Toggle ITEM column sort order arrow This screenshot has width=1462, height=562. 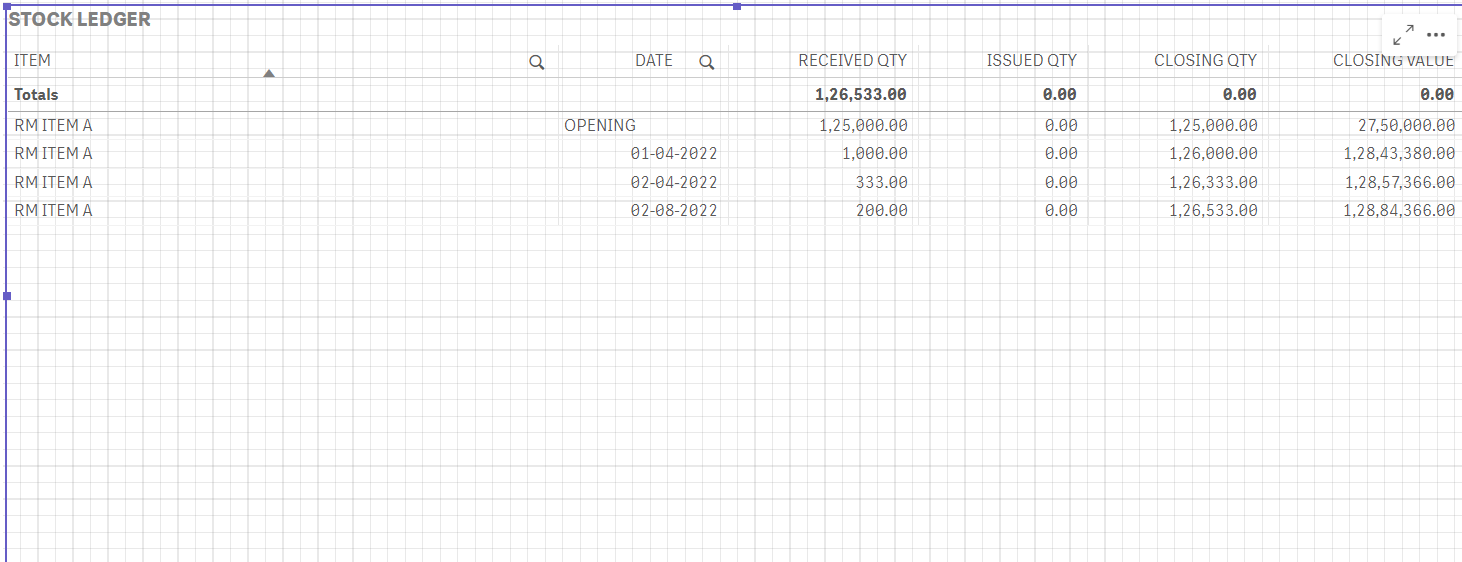(x=268, y=73)
